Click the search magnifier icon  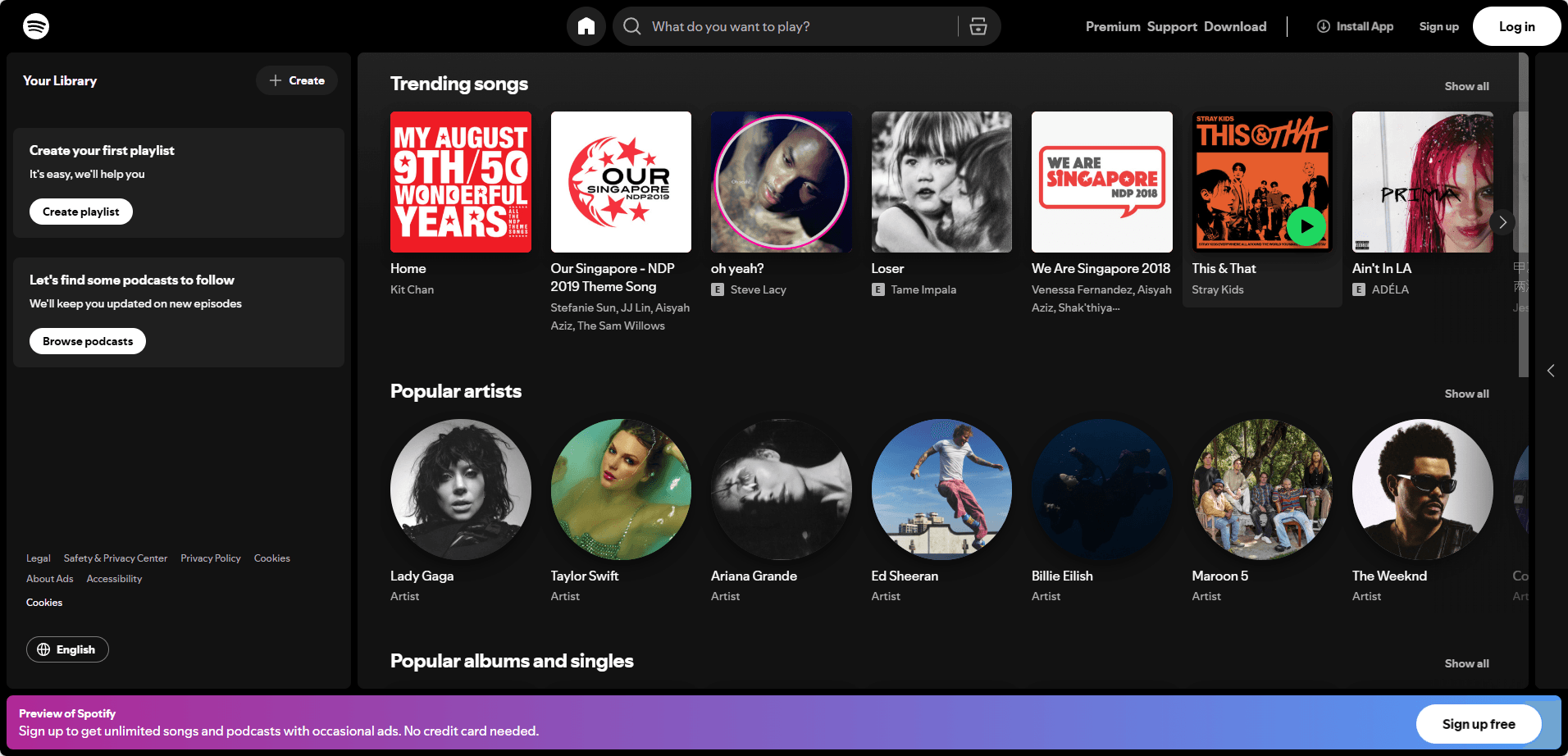pyautogui.click(x=632, y=26)
